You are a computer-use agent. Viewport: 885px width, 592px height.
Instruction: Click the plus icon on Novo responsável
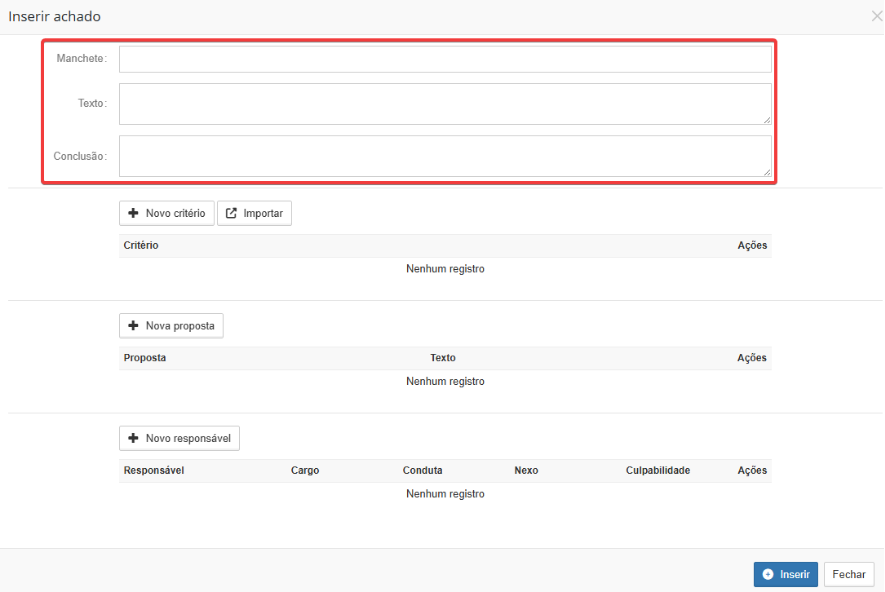coord(133,438)
